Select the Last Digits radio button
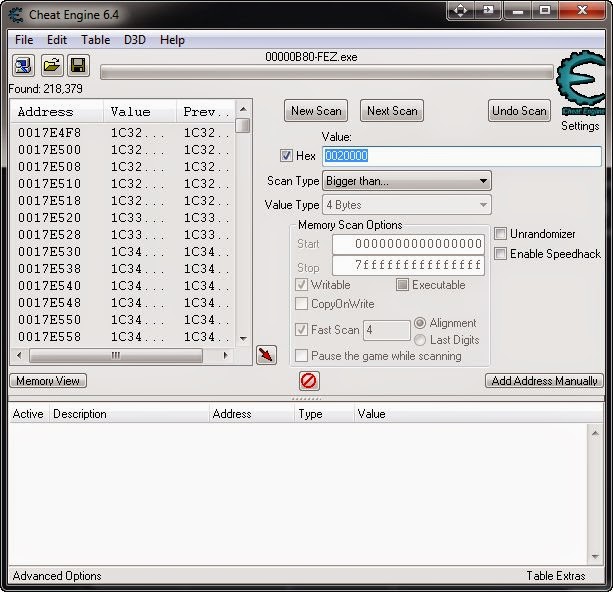 click(x=420, y=340)
